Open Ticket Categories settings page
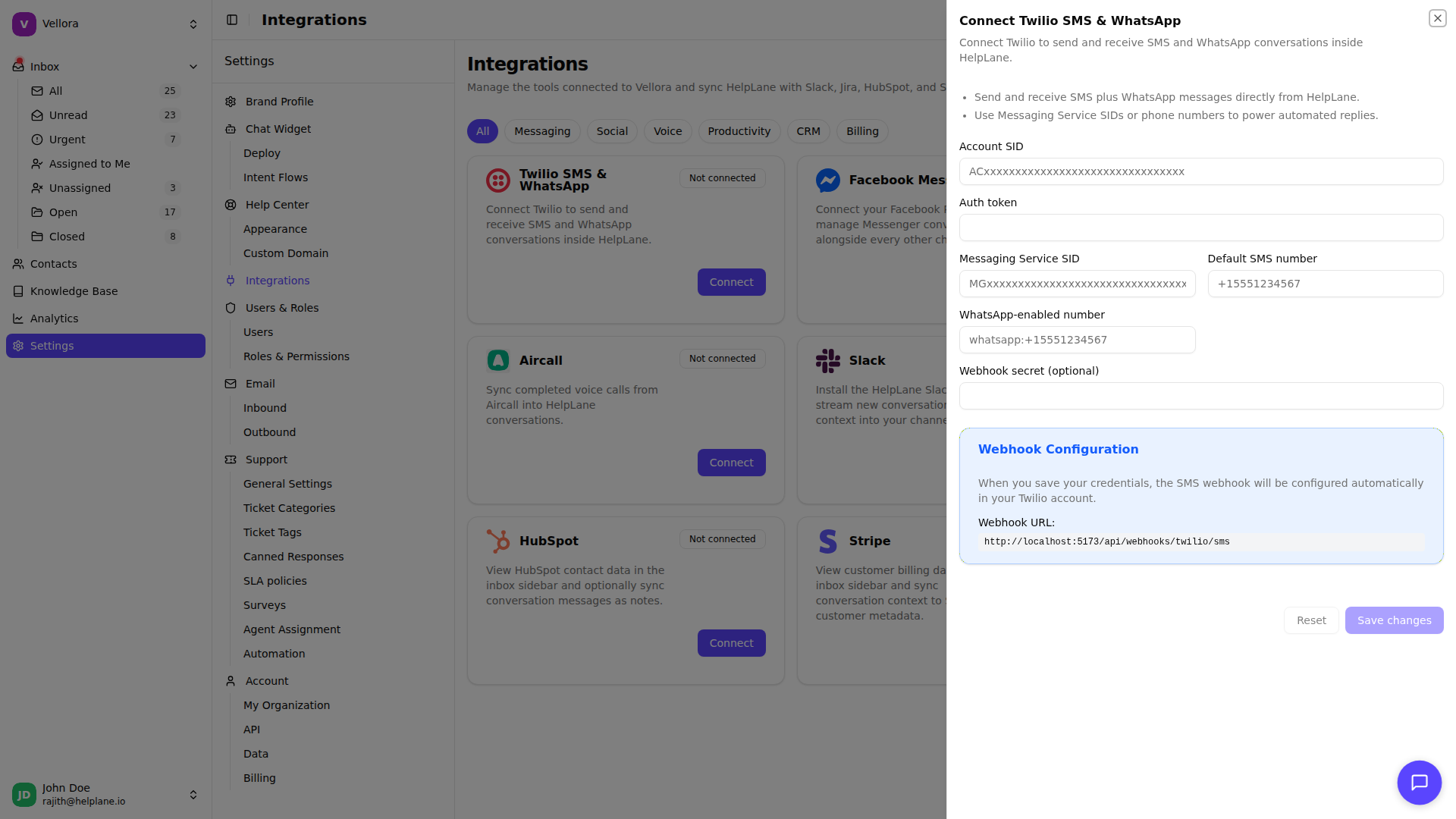 click(x=289, y=508)
